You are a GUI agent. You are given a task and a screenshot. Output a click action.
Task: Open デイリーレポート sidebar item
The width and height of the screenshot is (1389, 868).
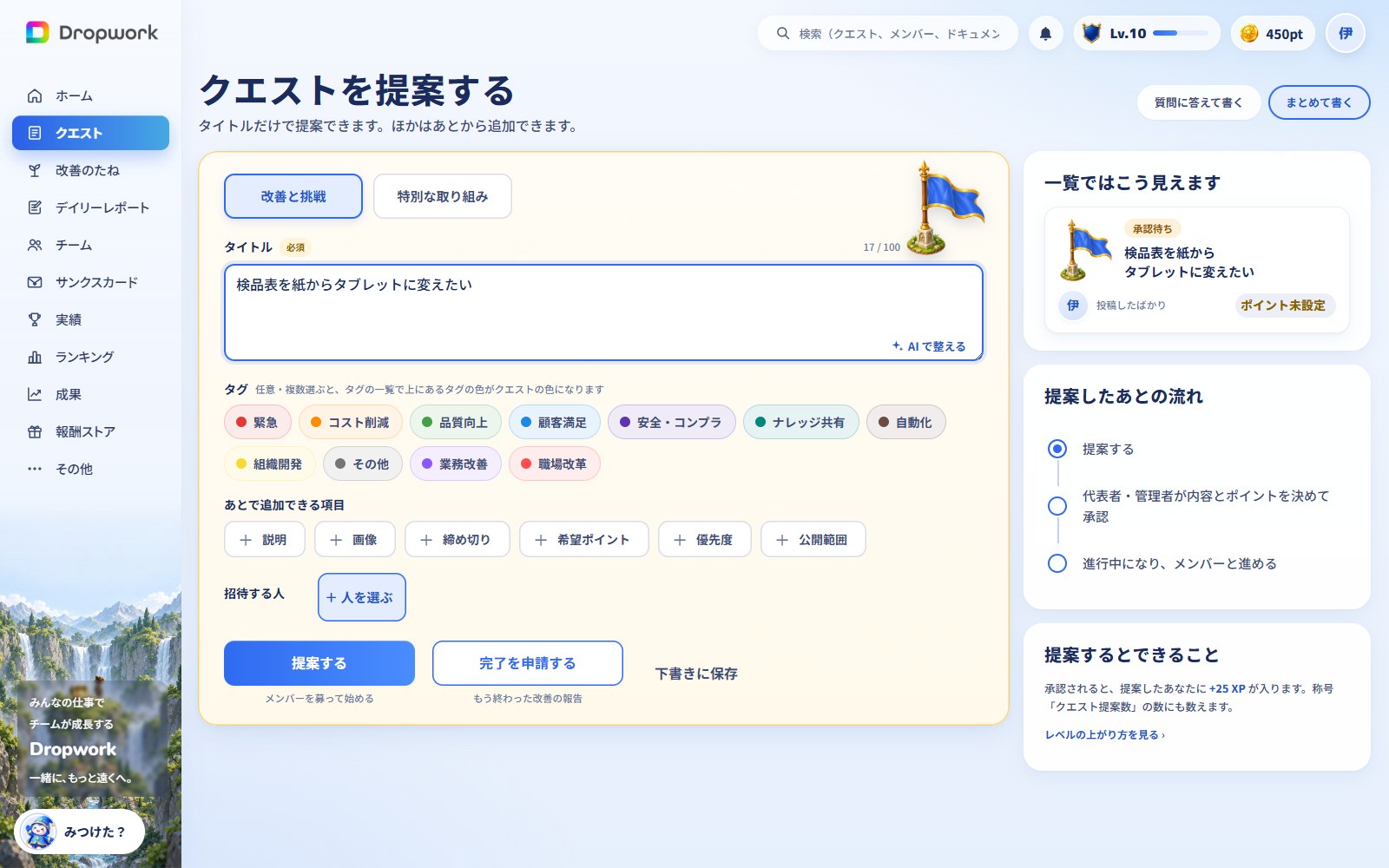tap(90, 207)
